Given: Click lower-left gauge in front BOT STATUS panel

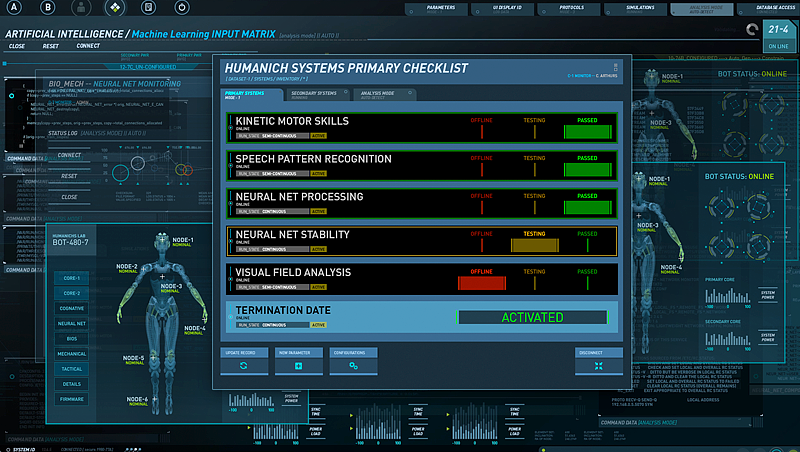Looking at the screenshot, I should pyautogui.click(x=721, y=246).
